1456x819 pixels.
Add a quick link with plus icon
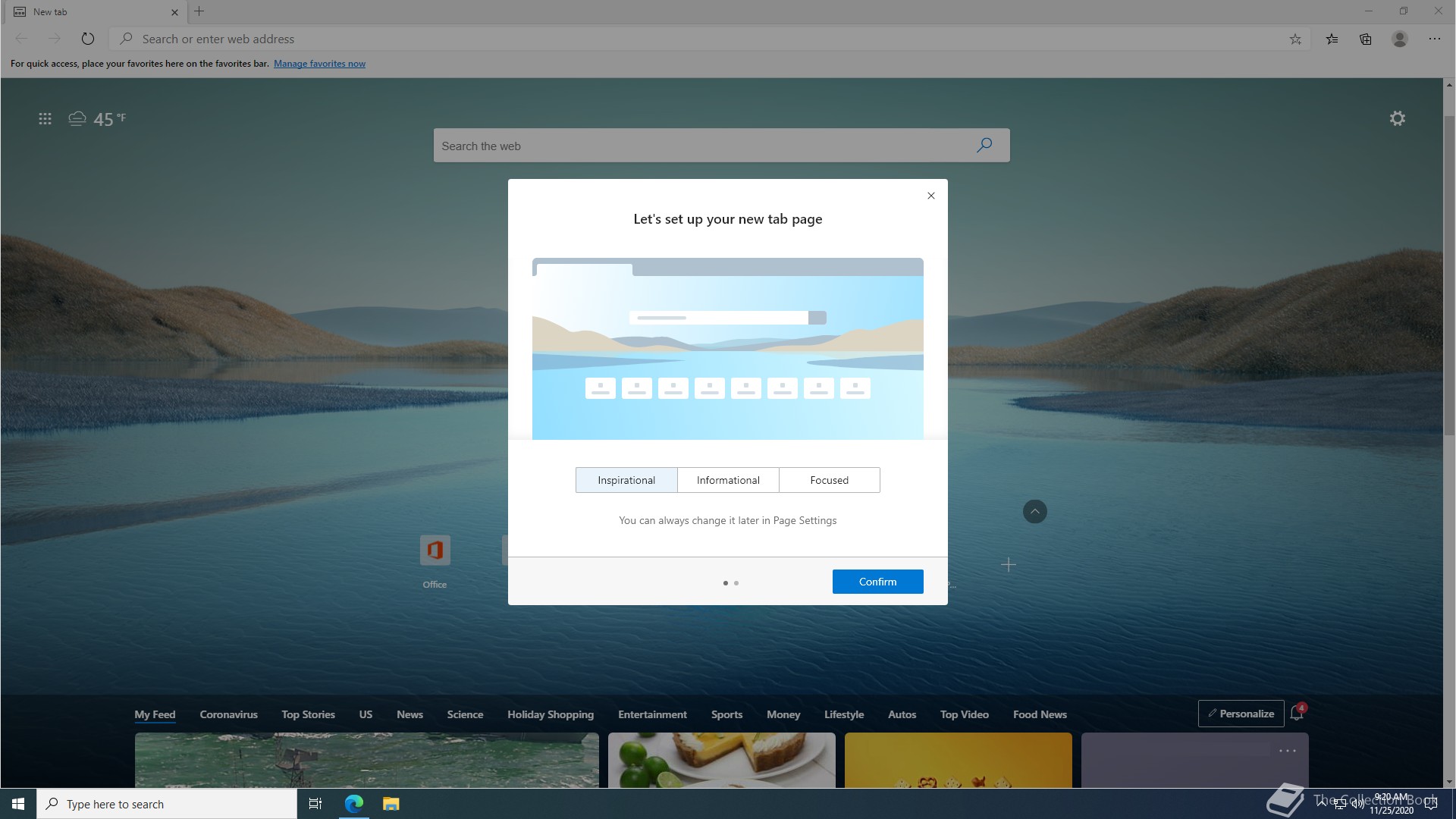click(1008, 565)
